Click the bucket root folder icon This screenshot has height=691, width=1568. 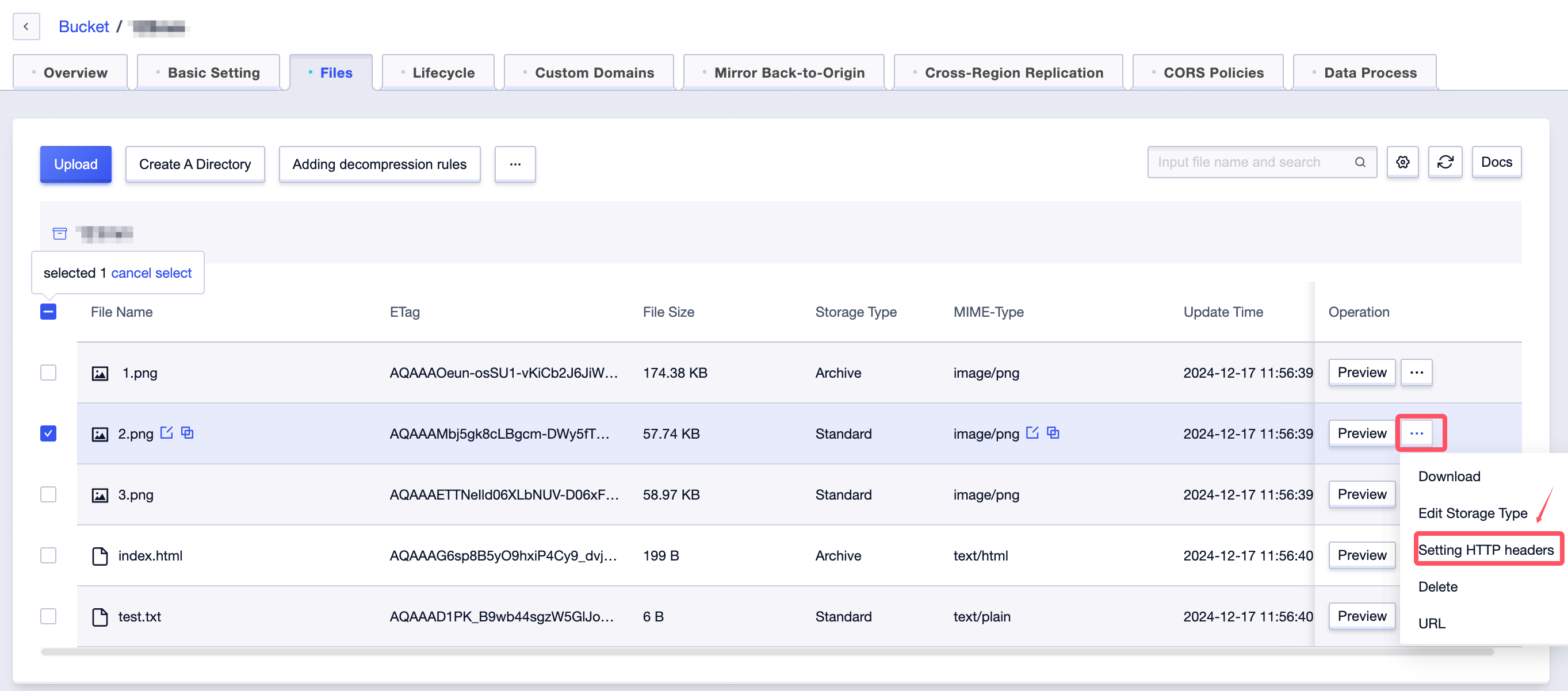click(60, 233)
